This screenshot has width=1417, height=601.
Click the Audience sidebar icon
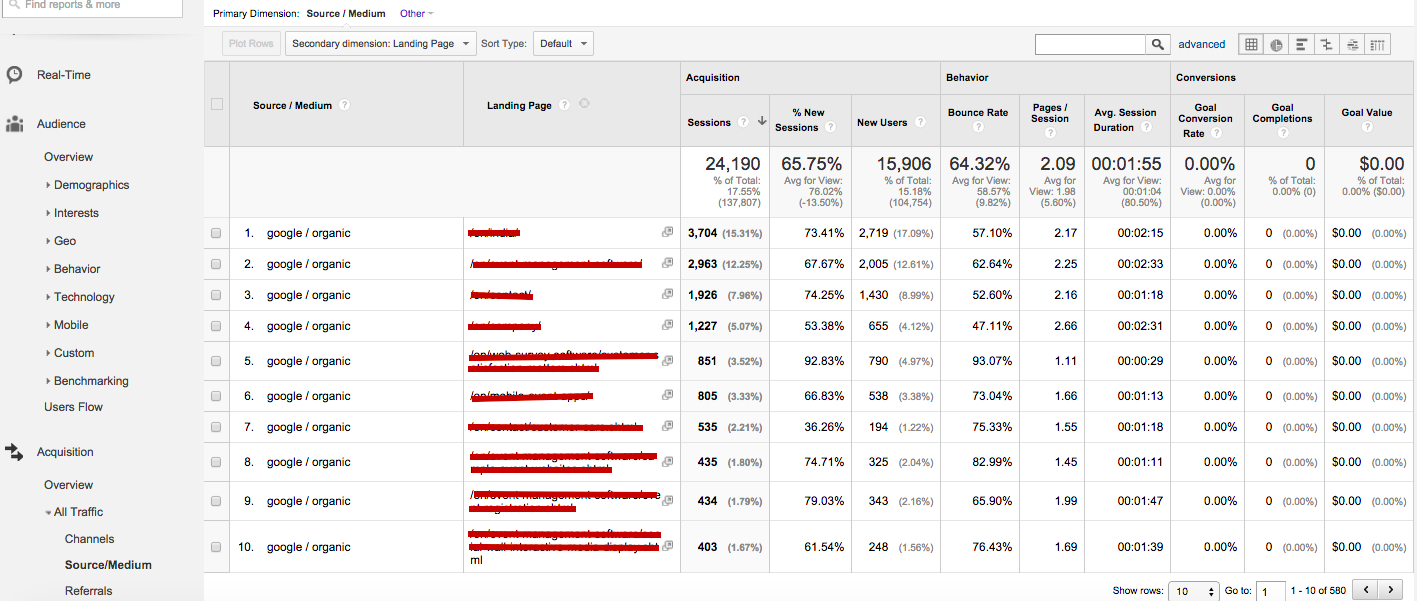click(13, 123)
